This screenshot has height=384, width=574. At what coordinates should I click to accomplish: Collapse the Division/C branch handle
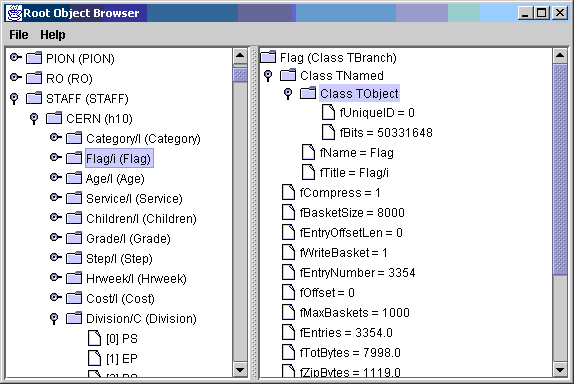54,318
